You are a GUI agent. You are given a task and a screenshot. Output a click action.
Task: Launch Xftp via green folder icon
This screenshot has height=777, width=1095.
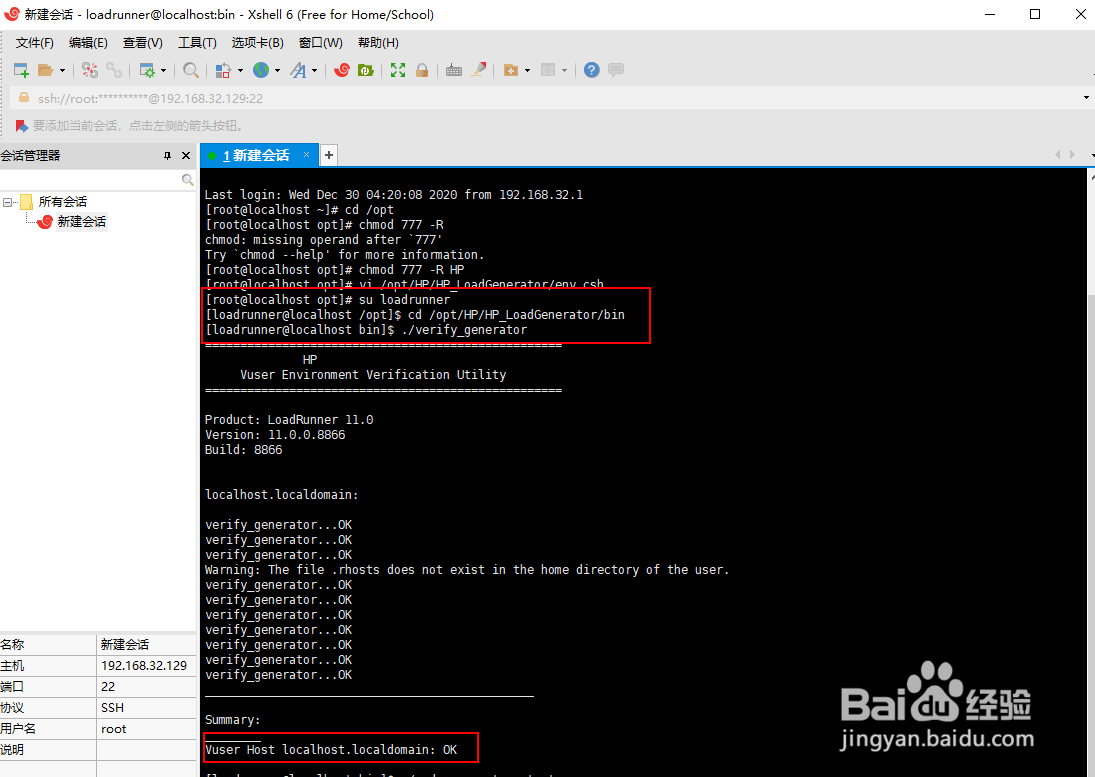365,70
